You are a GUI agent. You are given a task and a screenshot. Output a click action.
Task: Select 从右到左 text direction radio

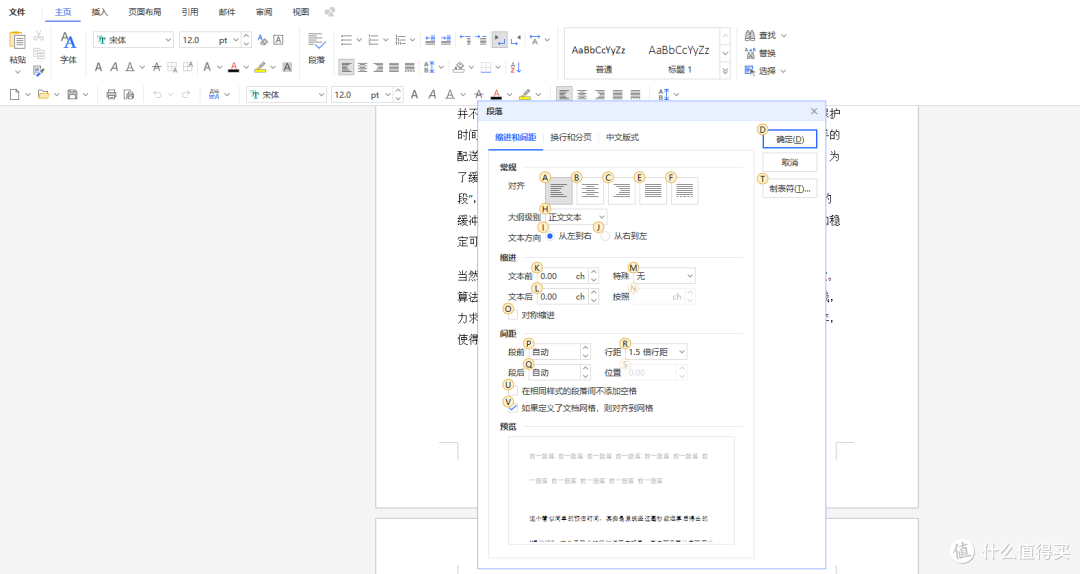605,236
